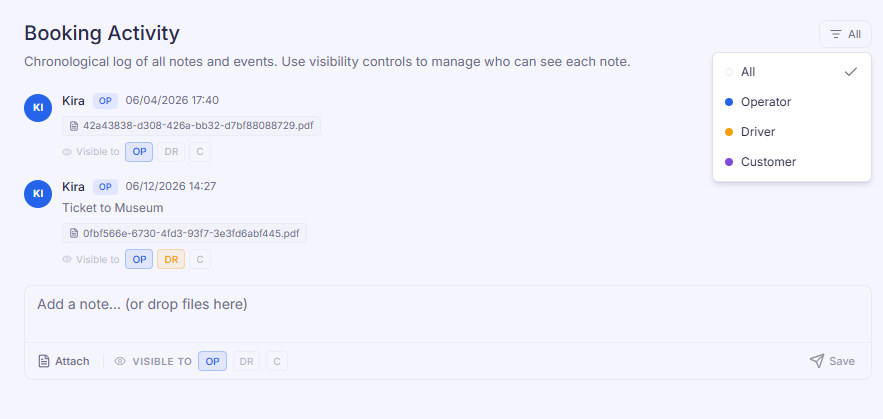Select the Driver filter option
The height and width of the screenshot is (419, 883).
[x=792, y=132]
